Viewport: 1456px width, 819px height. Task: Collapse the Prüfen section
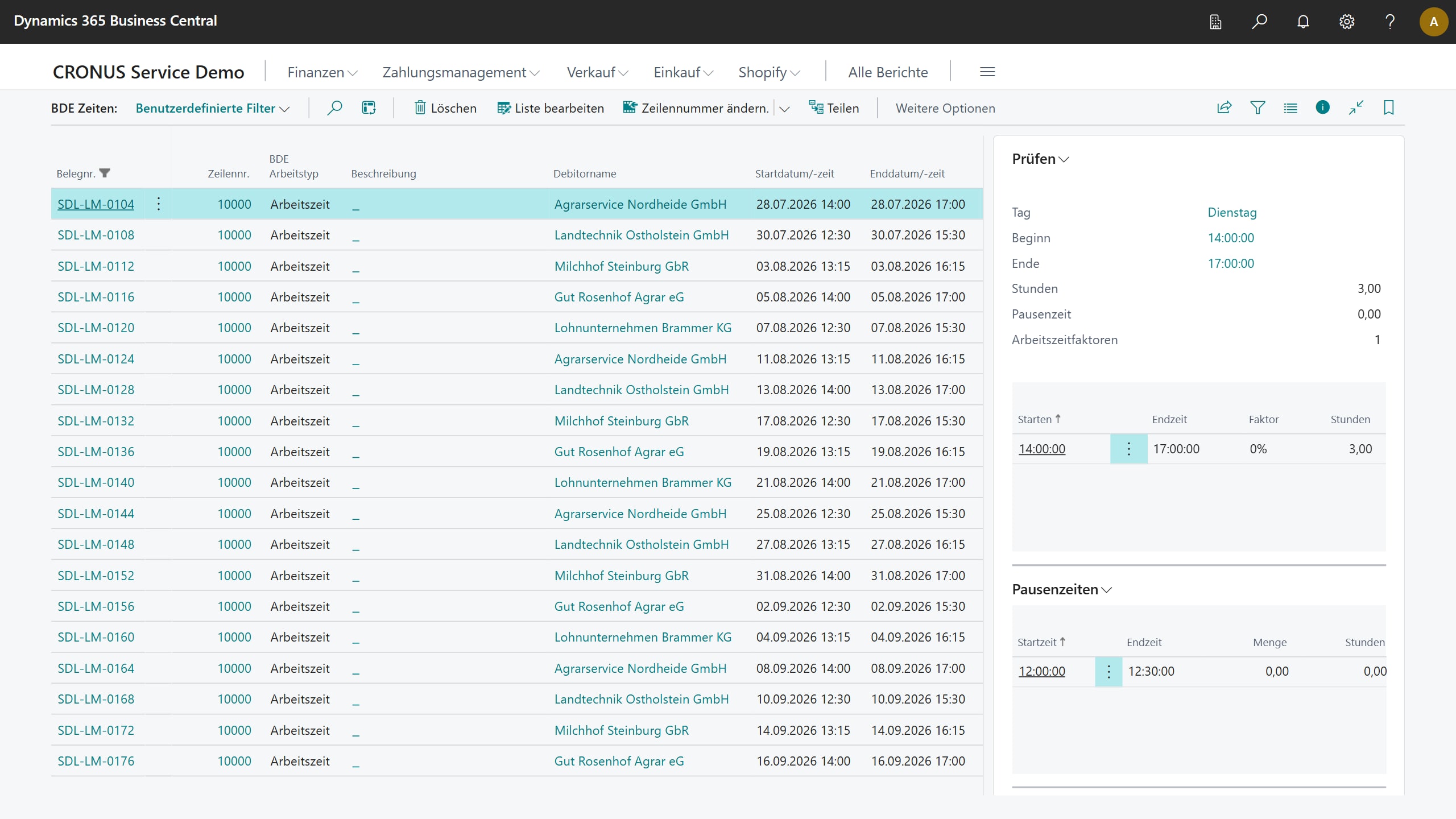(x=1040, y=159)
